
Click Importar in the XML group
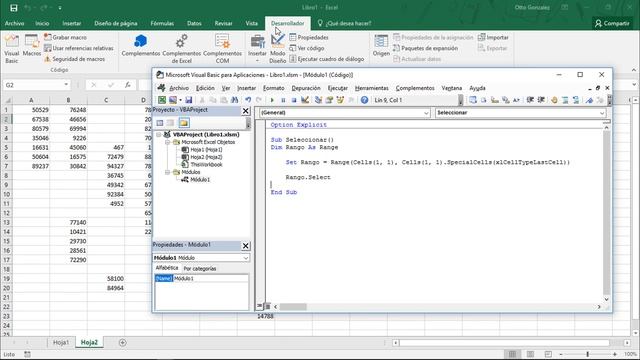click(x=493, y=37)
